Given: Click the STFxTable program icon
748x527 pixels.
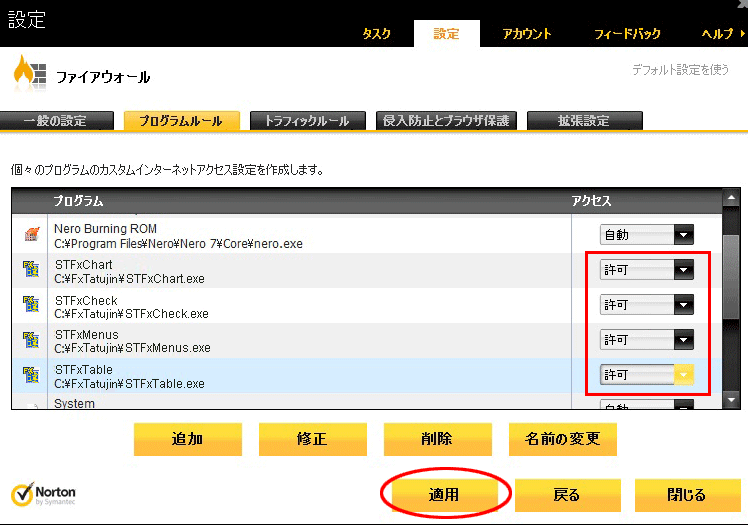Looking at the screenshot, I should (31, 375).
